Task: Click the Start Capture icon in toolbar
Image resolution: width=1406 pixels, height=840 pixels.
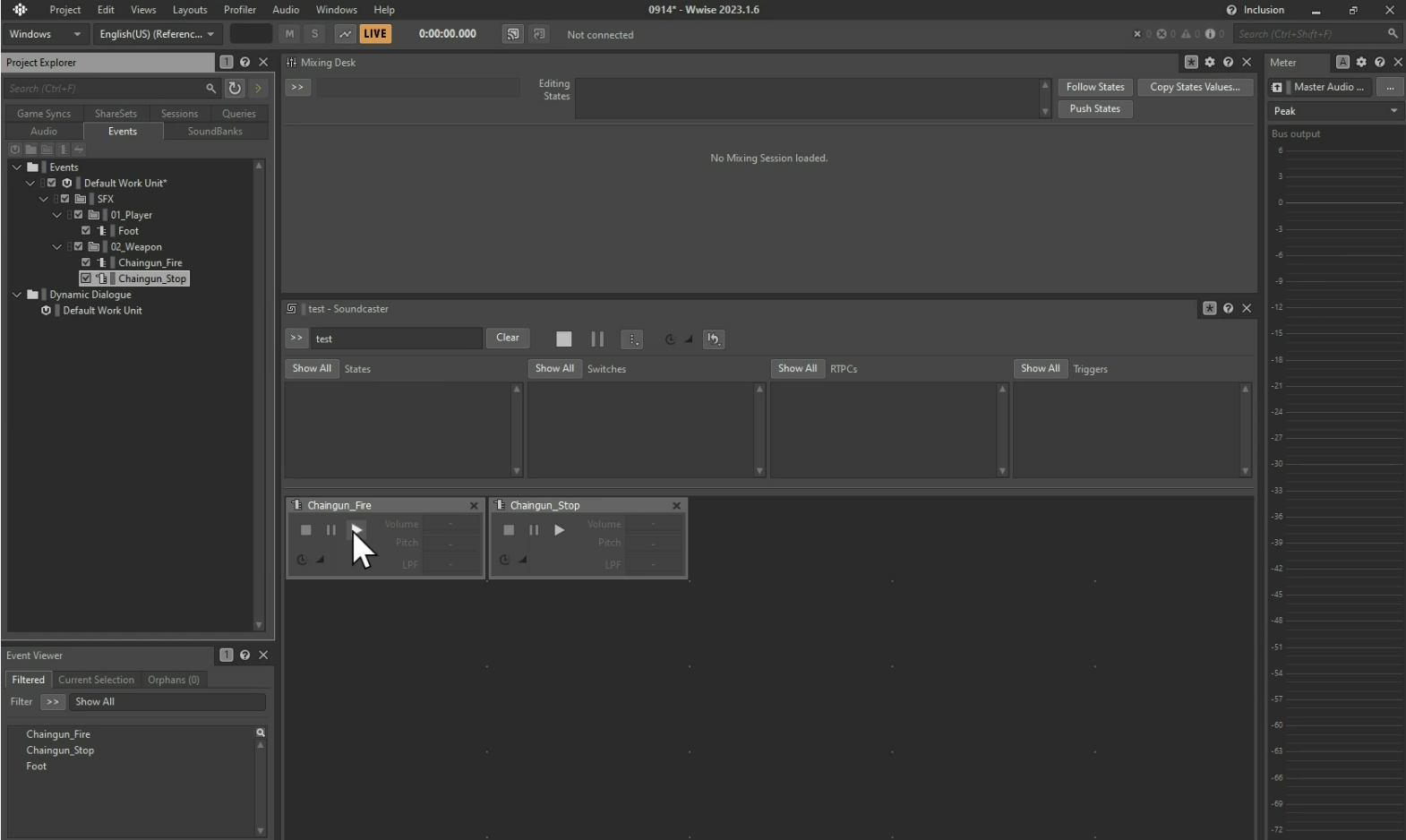Action: coord(345,34)
